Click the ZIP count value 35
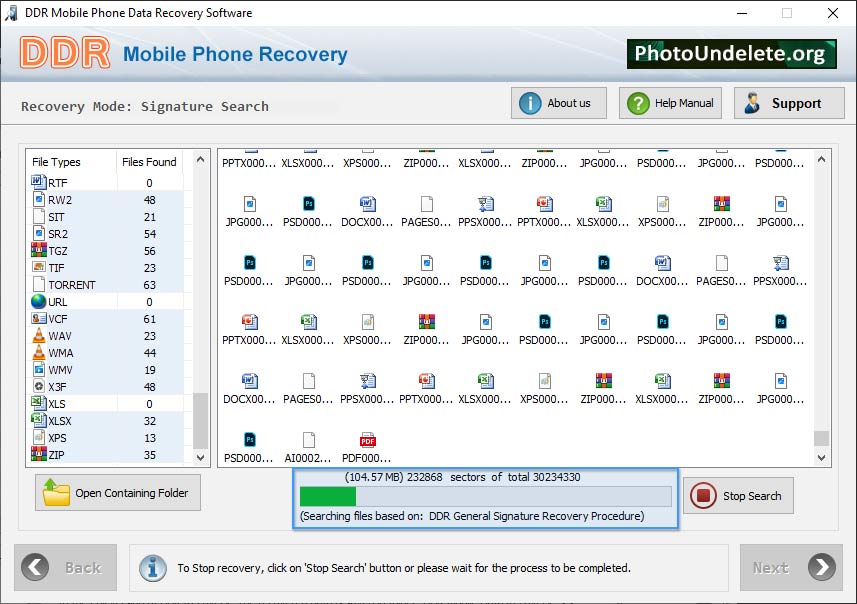 click(149, 455)
